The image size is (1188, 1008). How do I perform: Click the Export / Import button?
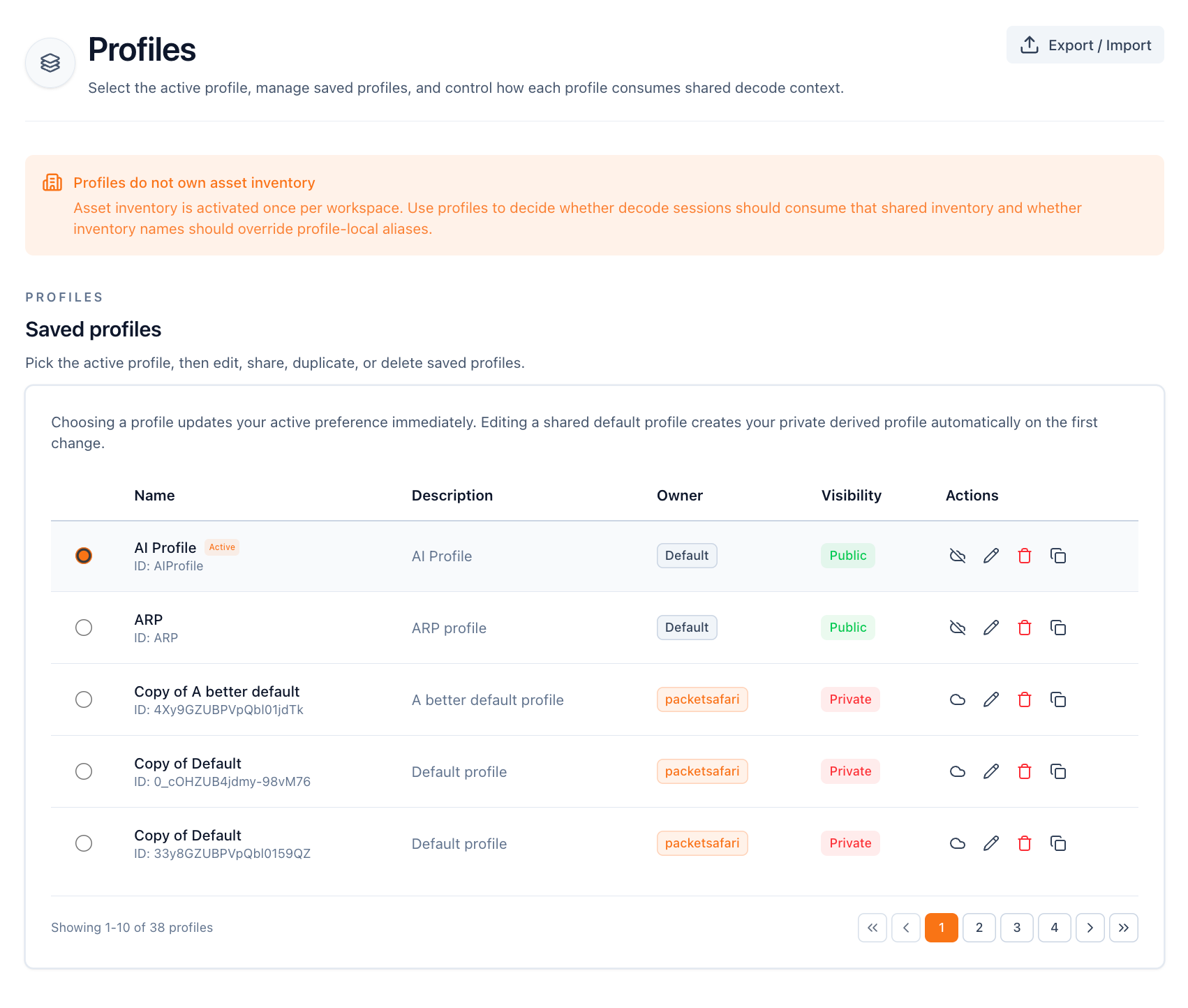click(x=1085, y=45)
